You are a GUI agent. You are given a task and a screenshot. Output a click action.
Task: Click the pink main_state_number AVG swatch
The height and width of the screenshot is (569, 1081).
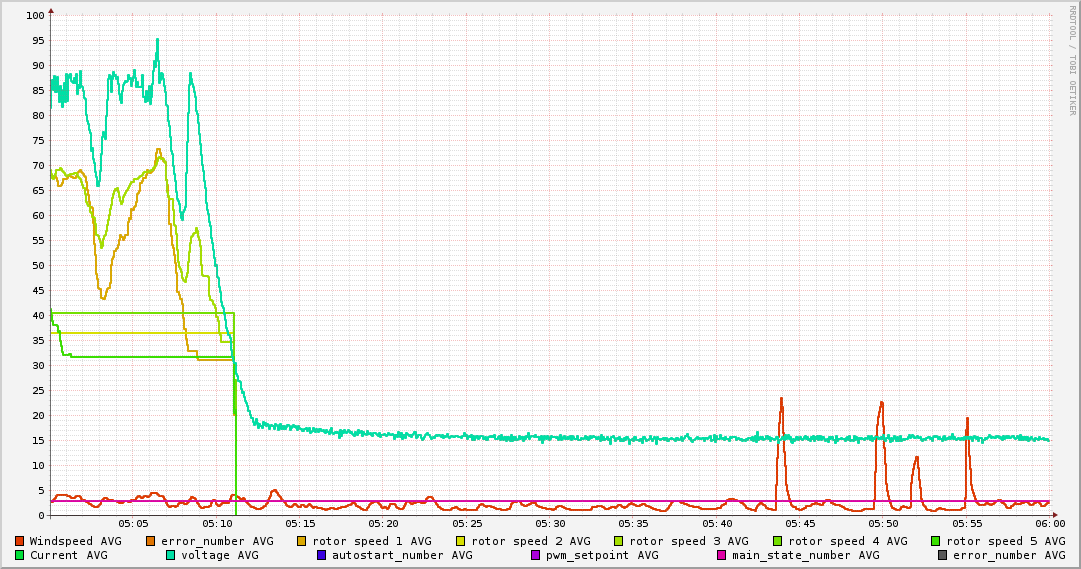722,555
